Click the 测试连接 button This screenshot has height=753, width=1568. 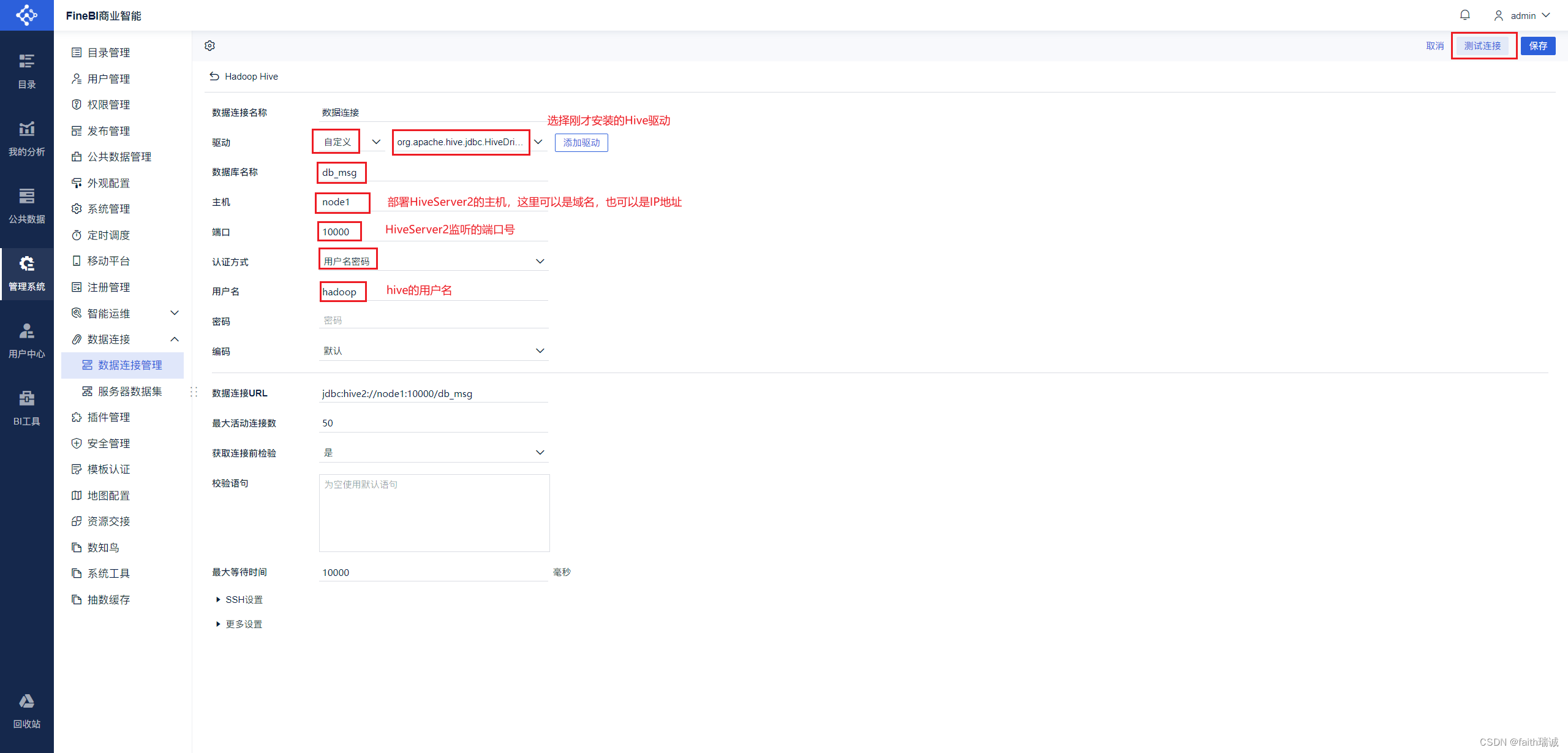coord(1482,46)
